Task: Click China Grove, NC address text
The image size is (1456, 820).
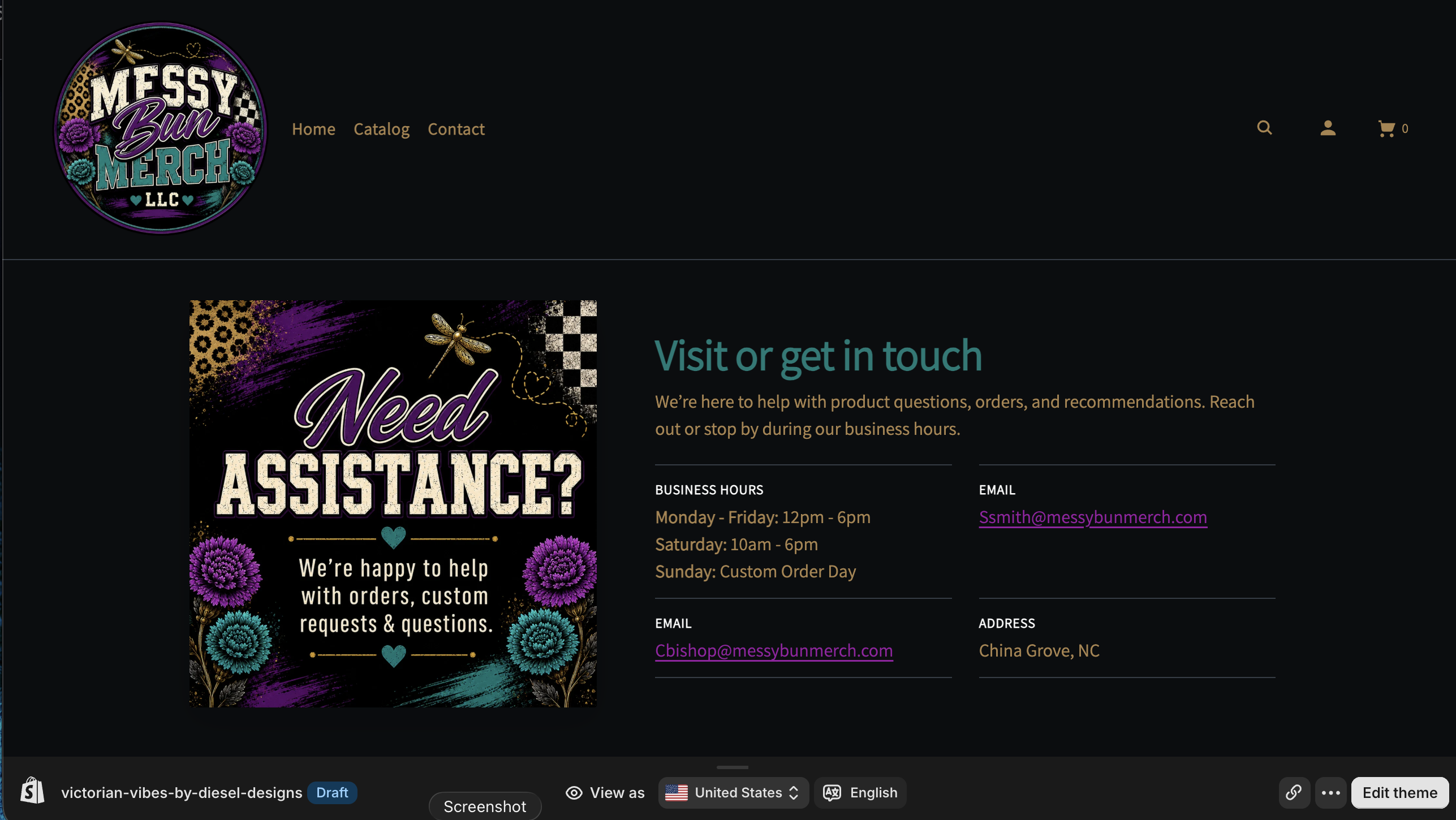Action: 1039,650
